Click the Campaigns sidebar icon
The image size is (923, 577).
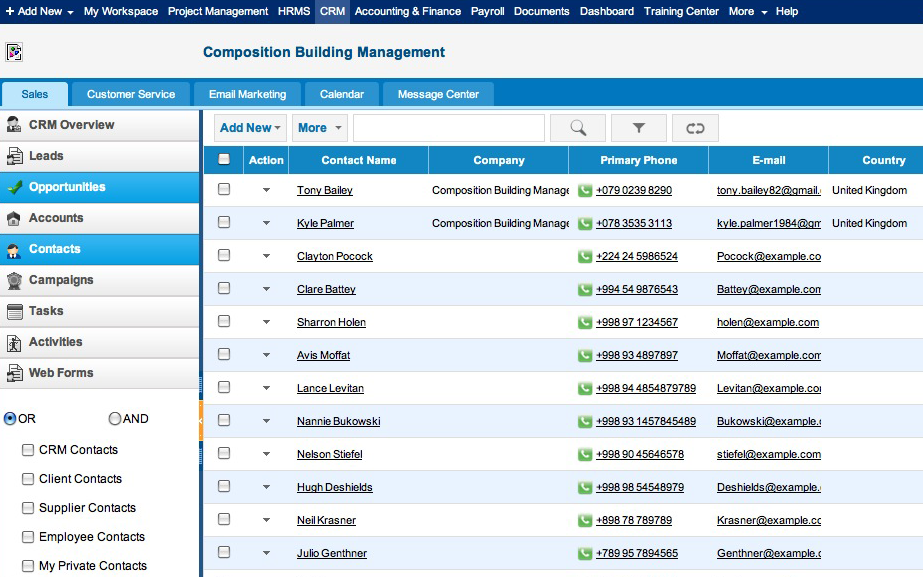[14, 280]
